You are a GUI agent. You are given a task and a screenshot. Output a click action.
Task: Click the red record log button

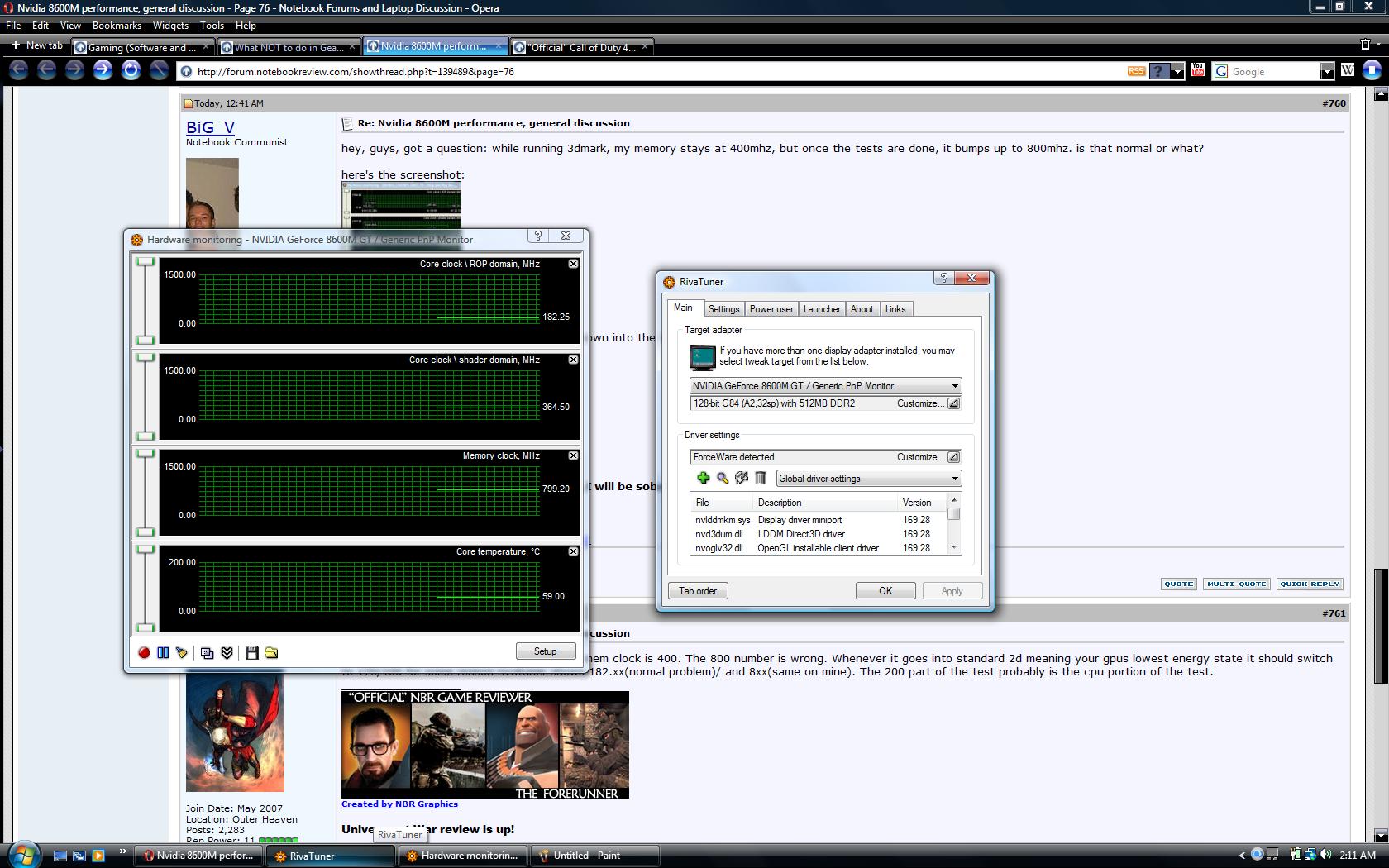point(144,652)
